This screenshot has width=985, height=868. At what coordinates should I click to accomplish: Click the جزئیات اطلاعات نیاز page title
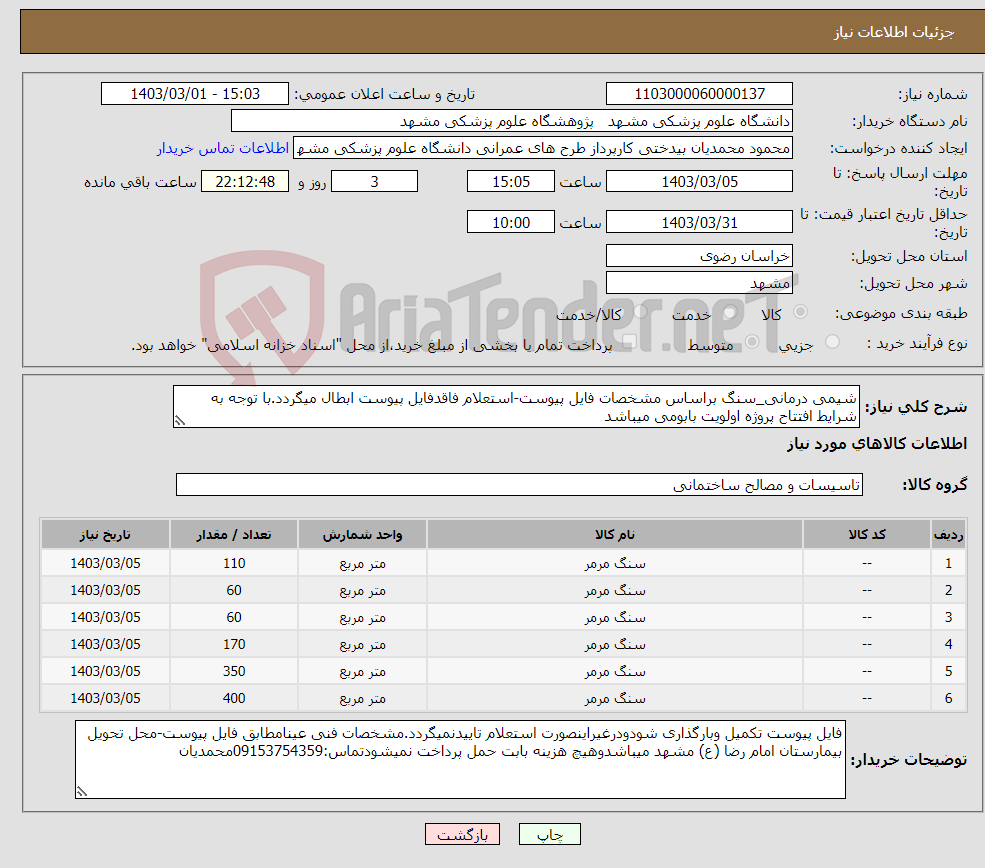point(893,32)
